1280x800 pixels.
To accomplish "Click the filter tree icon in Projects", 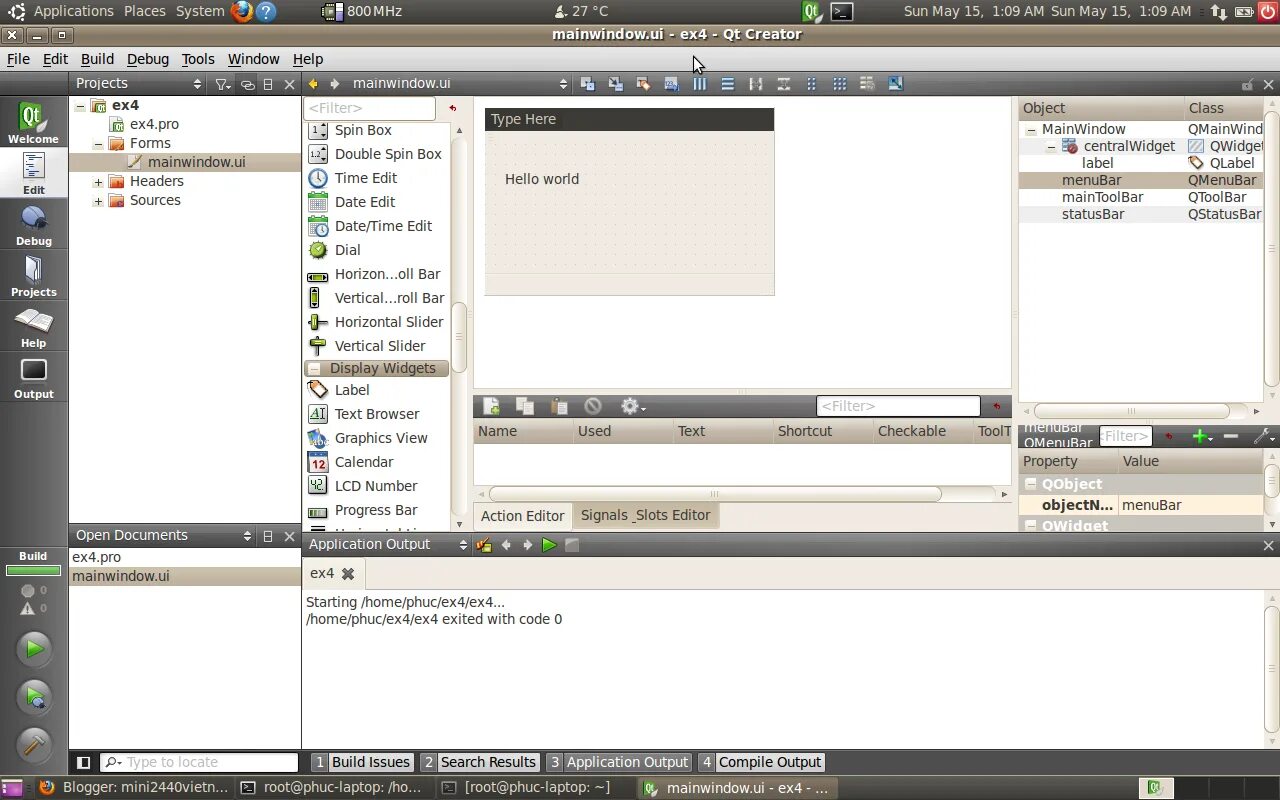I will pos(223,84).
